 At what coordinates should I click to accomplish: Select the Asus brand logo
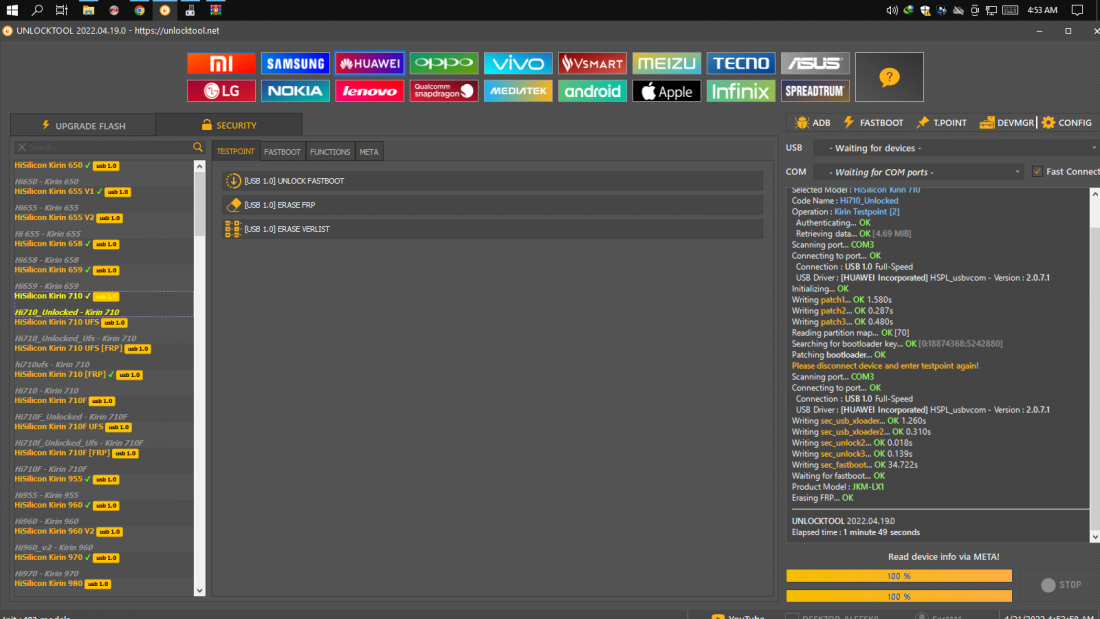coord(815,63)
